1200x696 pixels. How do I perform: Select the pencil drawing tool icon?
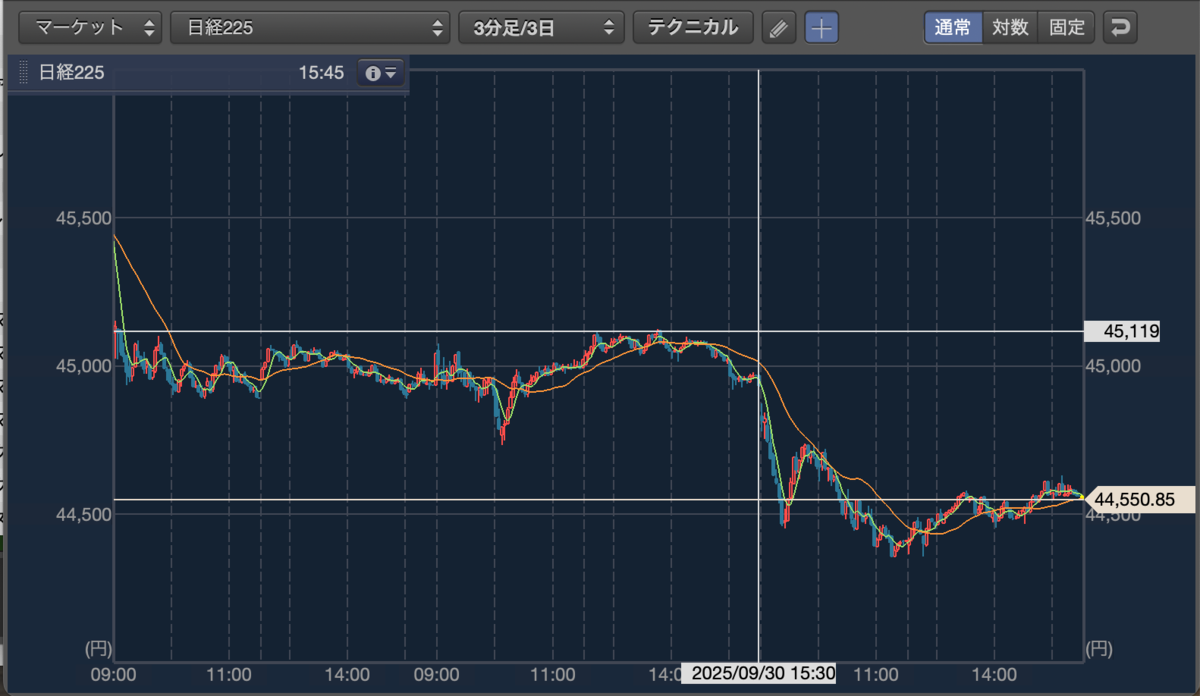coord(778,28)
